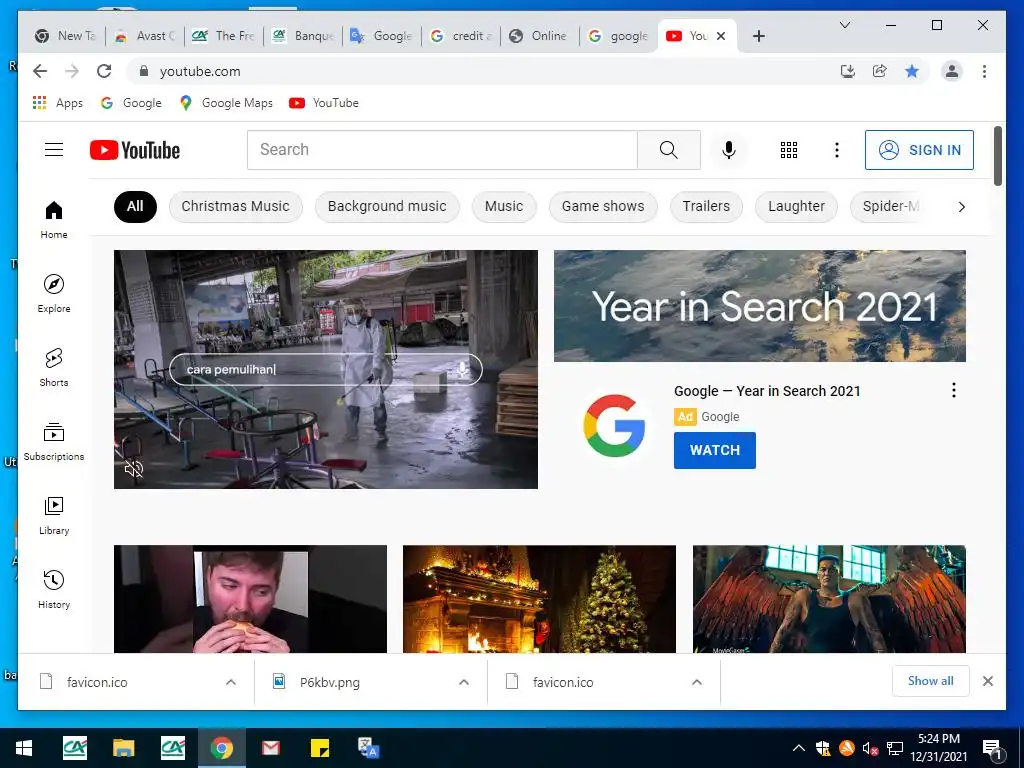Close the downloads bar
Viewport: 1024px width, 768px height.
[987, 681]
